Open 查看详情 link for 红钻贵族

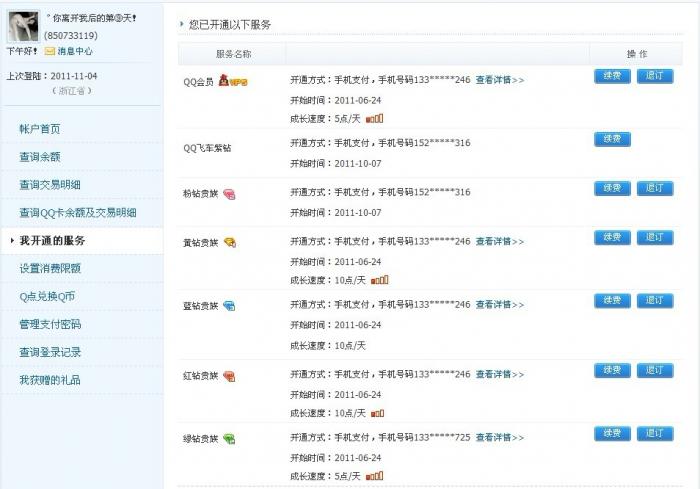(x=500, y=374)
